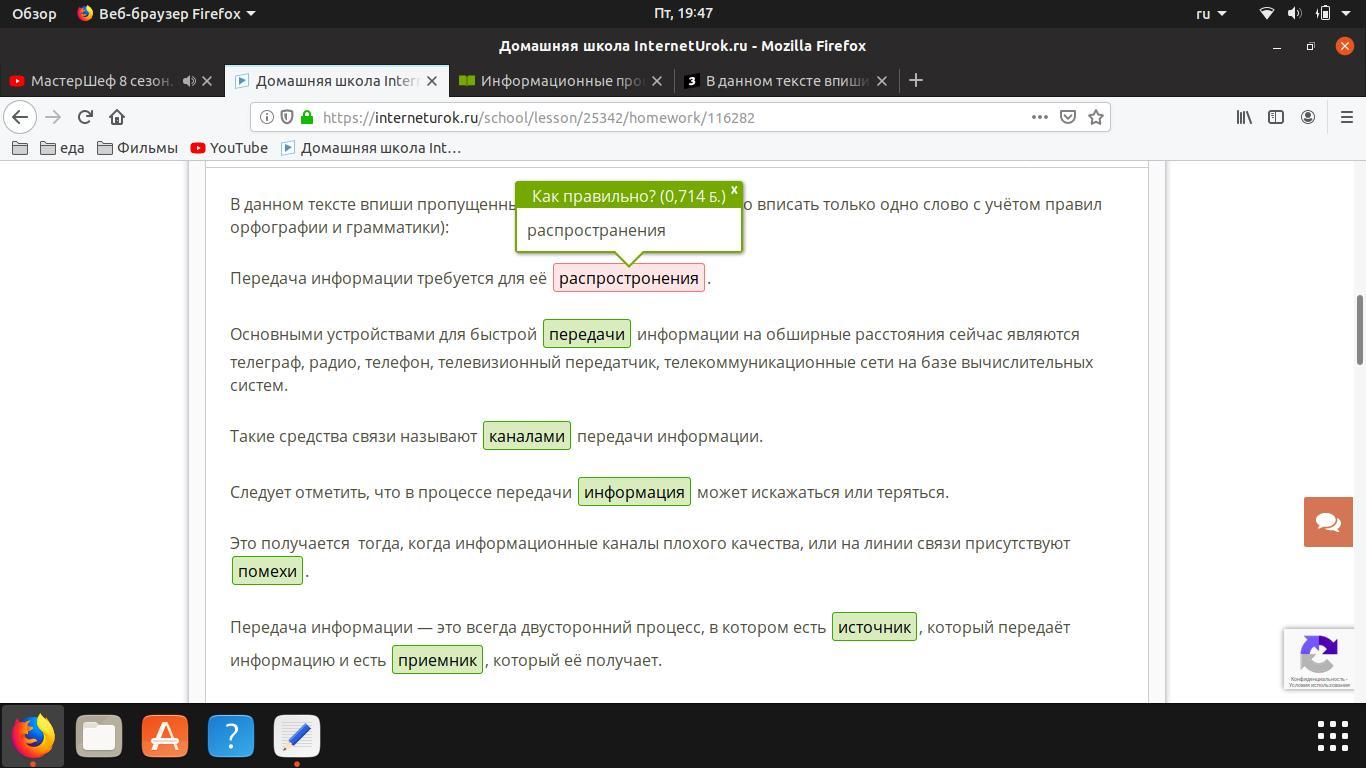Open the 'ru' keyboard layout menu
1366x768 pixels.
[x=1211, y=14]
